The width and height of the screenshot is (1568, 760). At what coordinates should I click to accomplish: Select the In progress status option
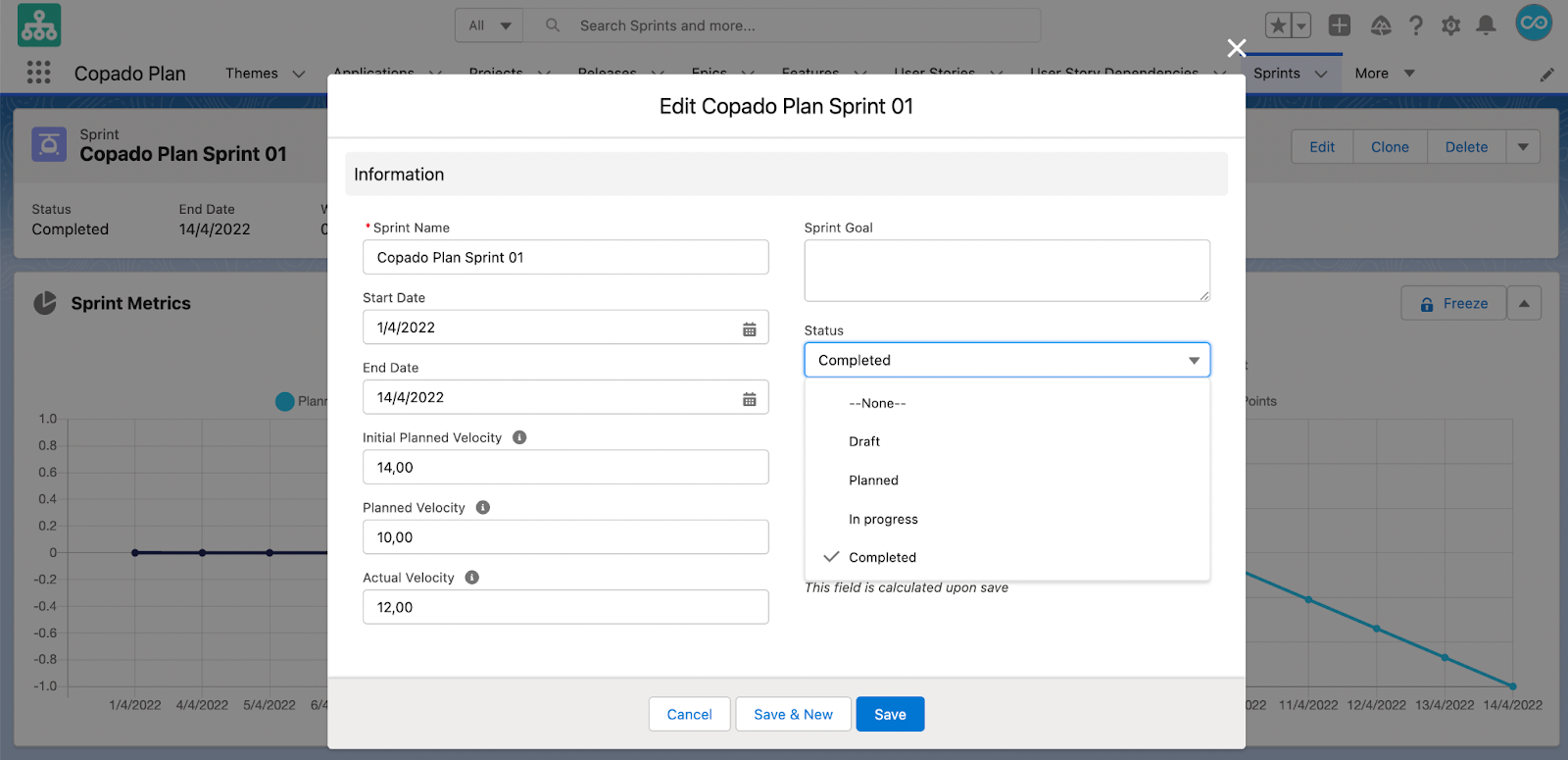1007,519
